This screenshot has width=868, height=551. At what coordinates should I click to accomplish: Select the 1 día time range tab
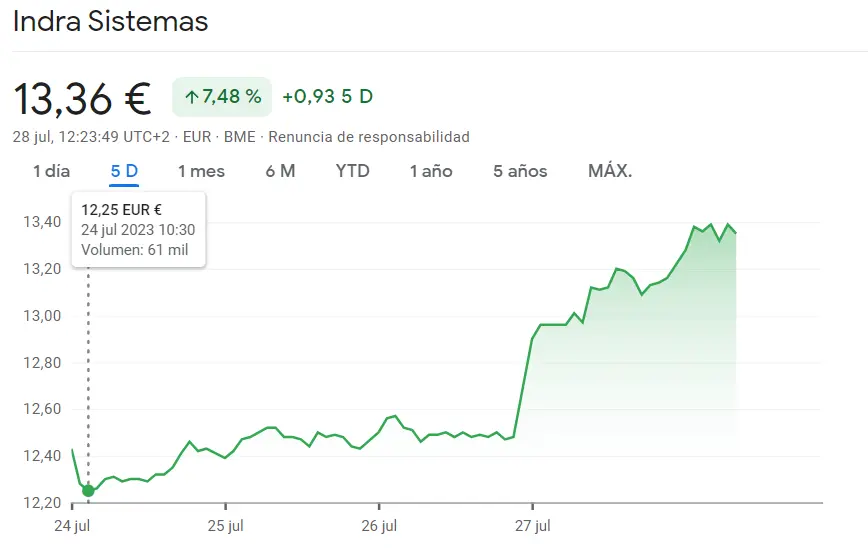51,171
